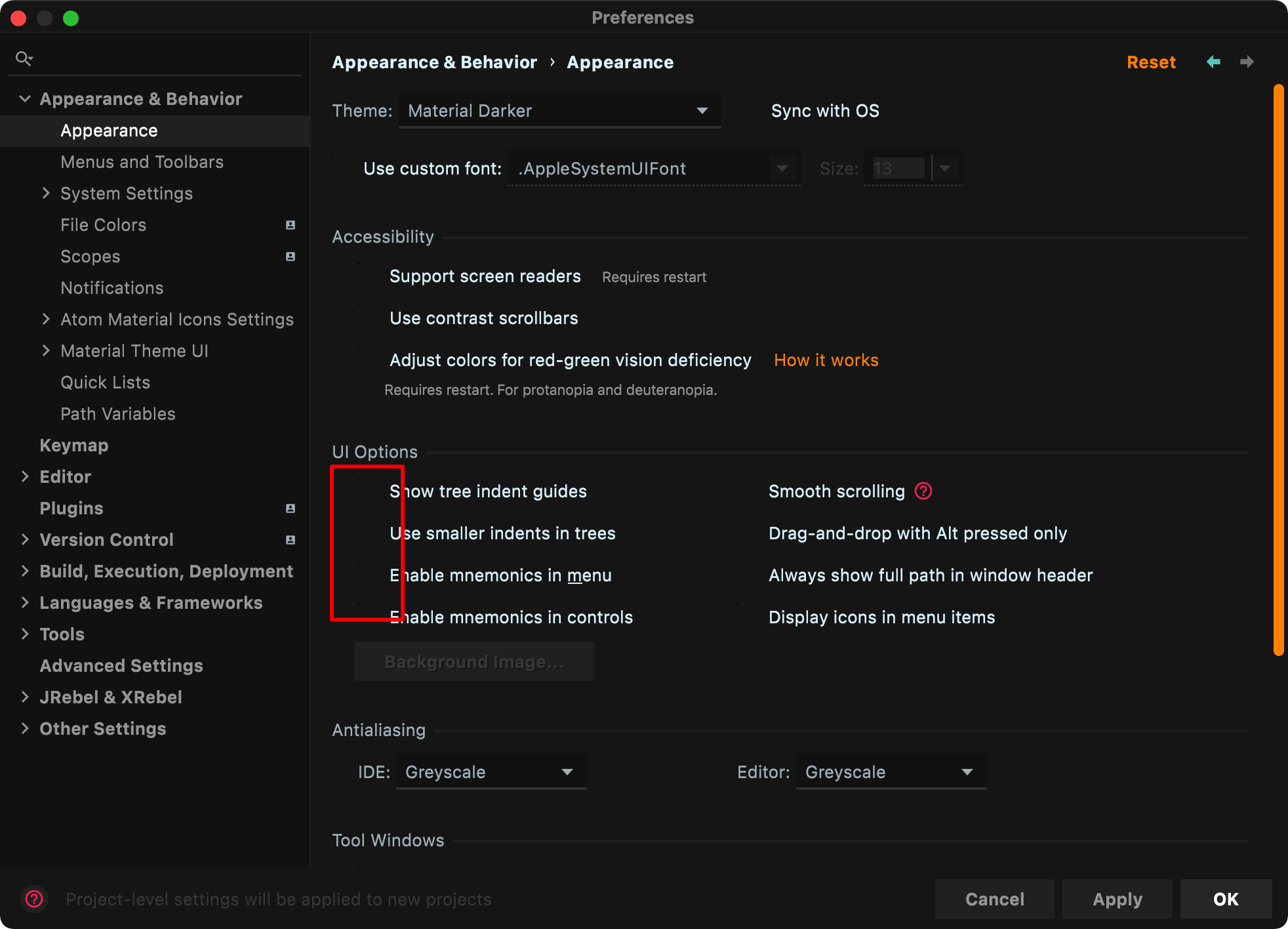Click the forward navigation arrow top right

[1247, 62]
